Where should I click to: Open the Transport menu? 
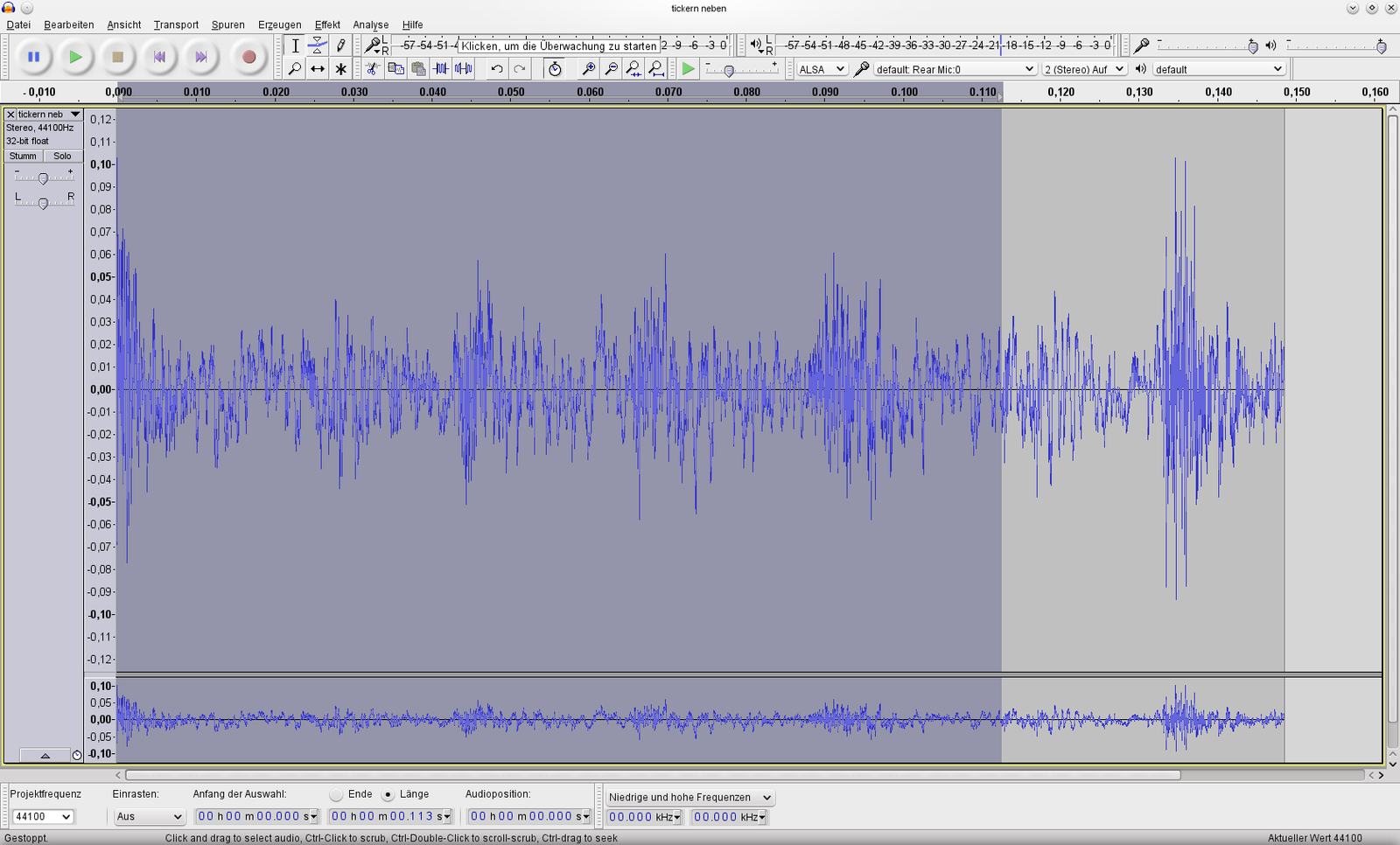[x=176, y=24]
